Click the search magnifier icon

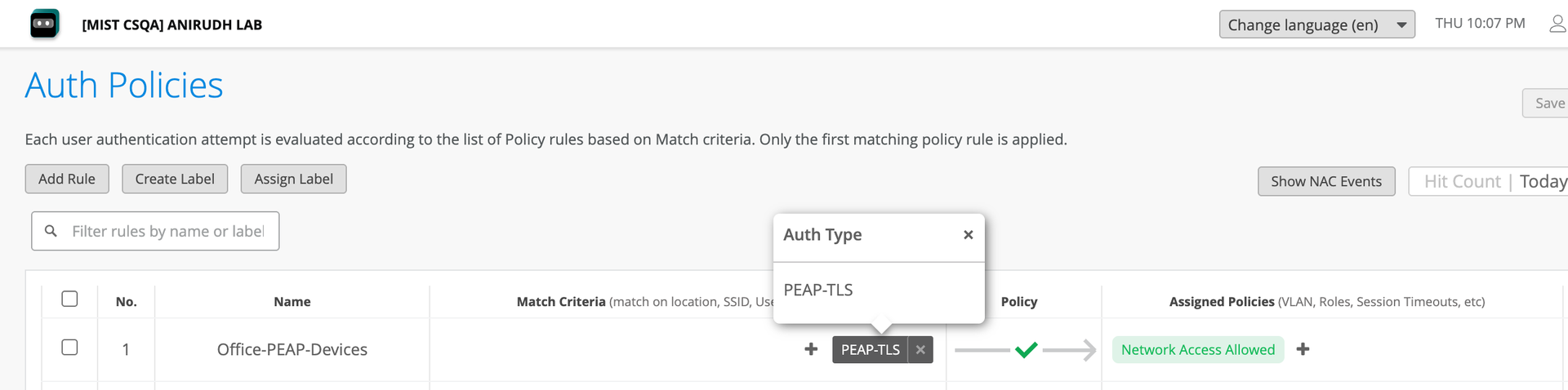51,232
